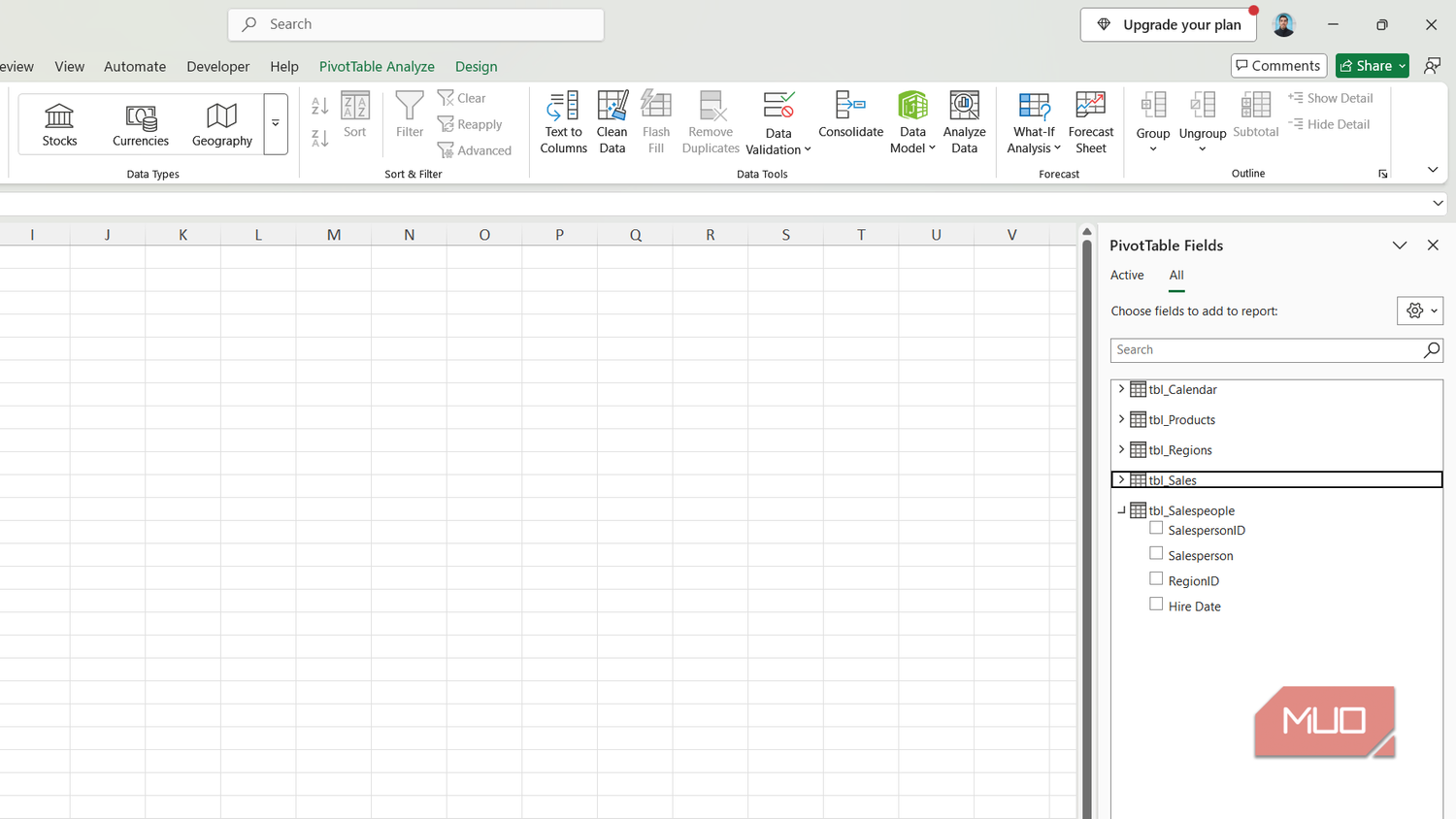Click Upgrade your plan
The width and height of the screenshot is (1456, 819).
coord(1169,24)
